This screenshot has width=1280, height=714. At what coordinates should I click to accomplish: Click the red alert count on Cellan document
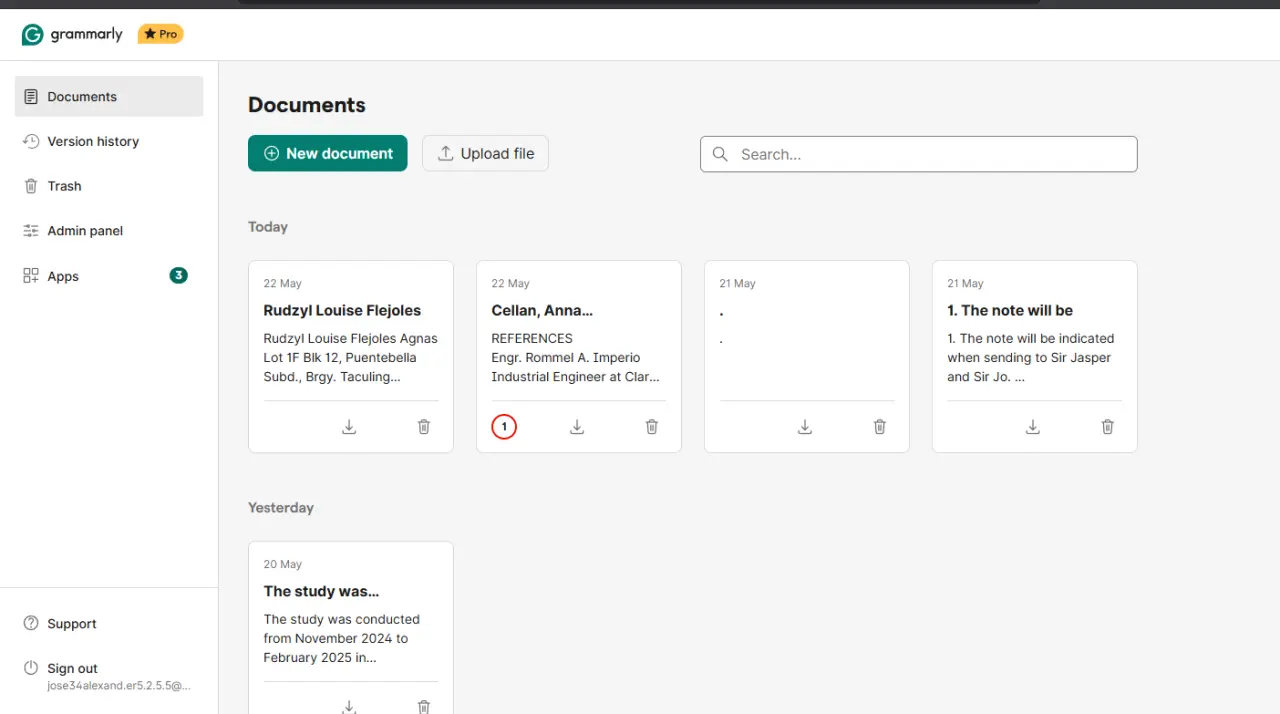click(x=504, y=427)
